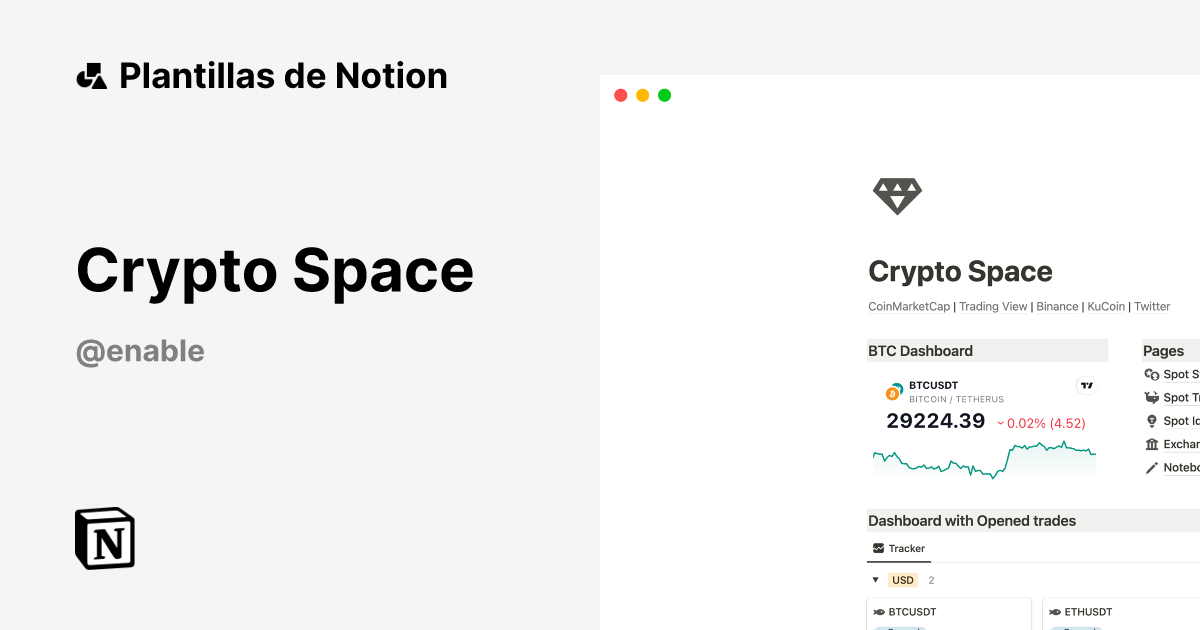This screenshot has height=630, width=1200.
Task: Click the Tracker view chart icon
Action: pos(877,548)
